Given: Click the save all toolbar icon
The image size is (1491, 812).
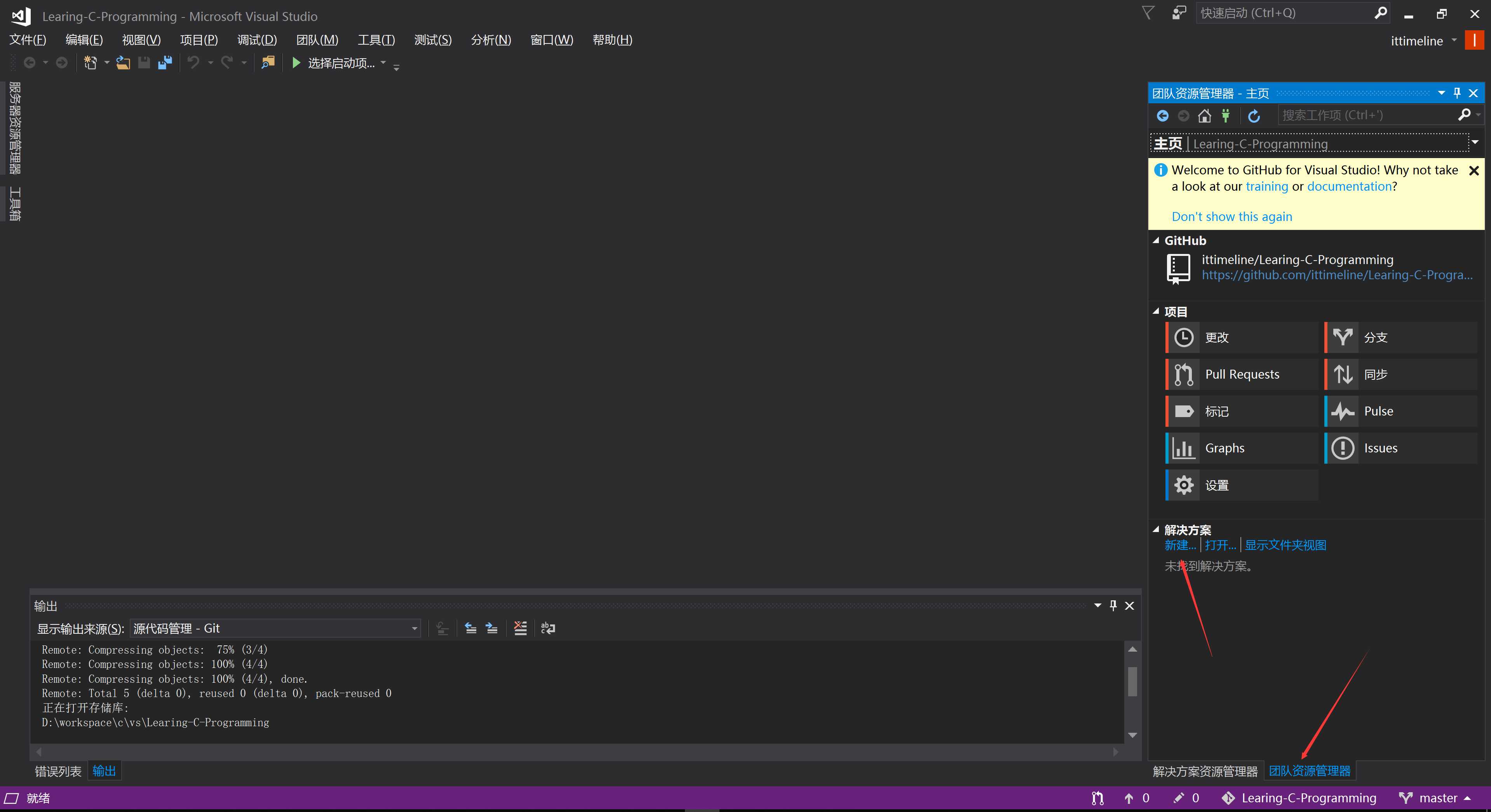Looking at the screenshot, I should 165,63.
